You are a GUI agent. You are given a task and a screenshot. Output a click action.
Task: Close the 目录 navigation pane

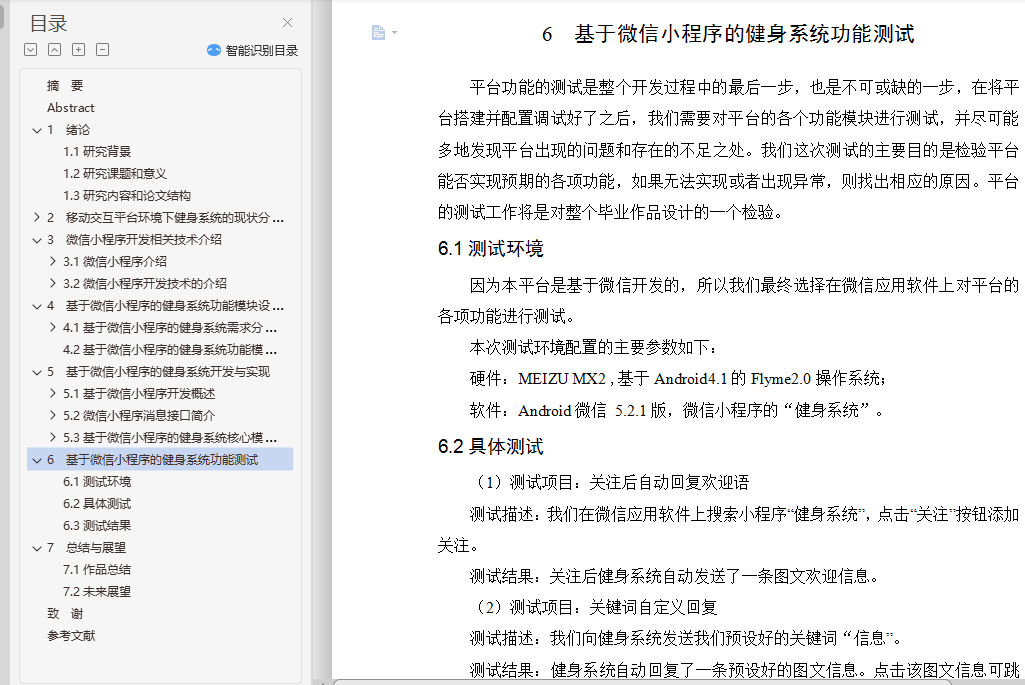tap(287, 23)
